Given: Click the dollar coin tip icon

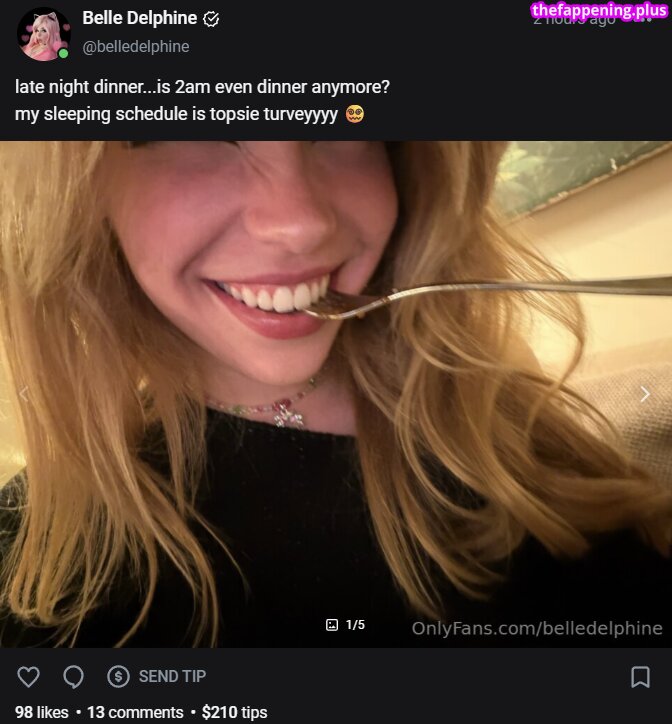Looking at the screenshot, I should [118, 677].
